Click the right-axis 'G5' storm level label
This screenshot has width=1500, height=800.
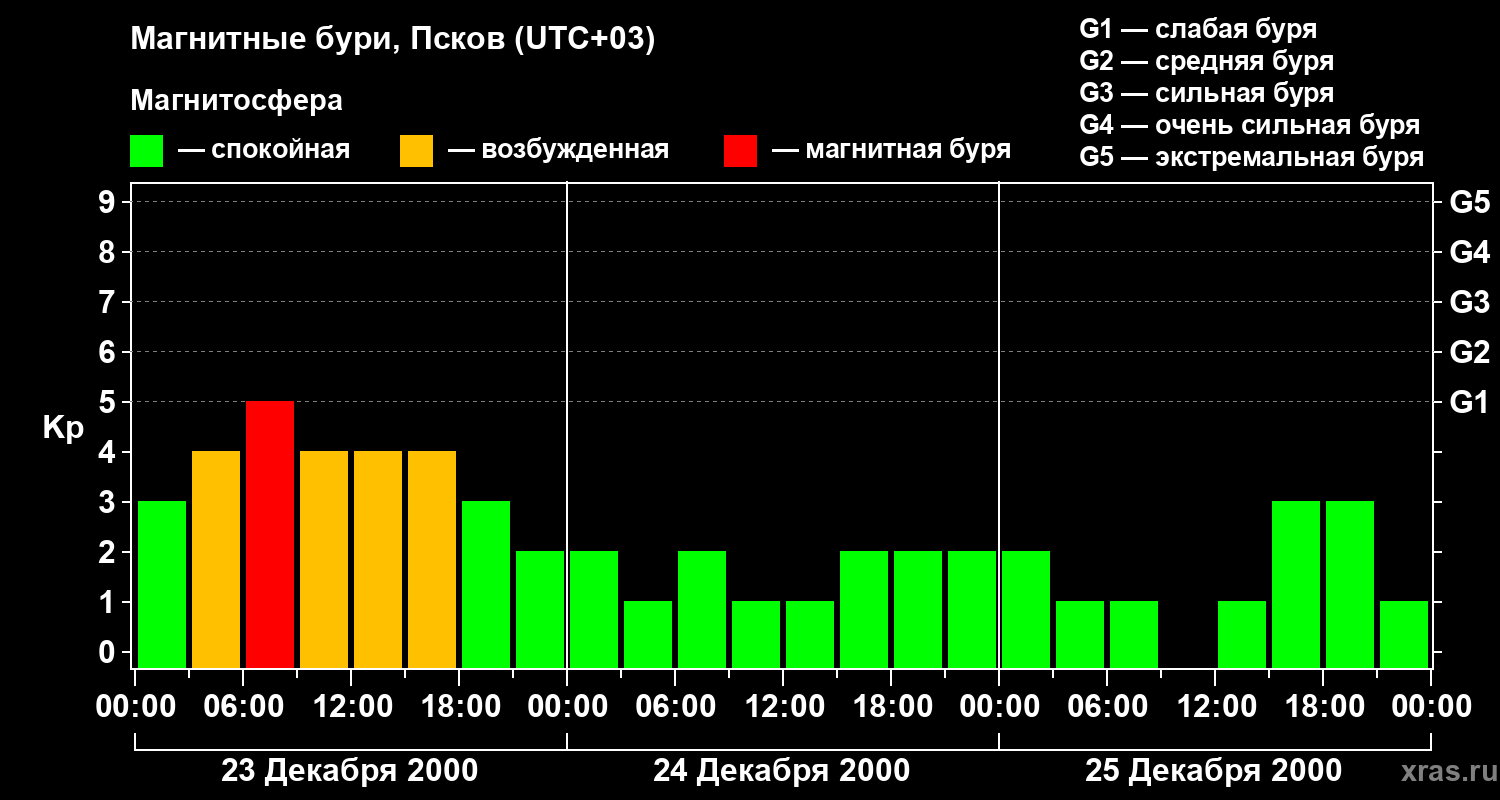(1469, 202)
